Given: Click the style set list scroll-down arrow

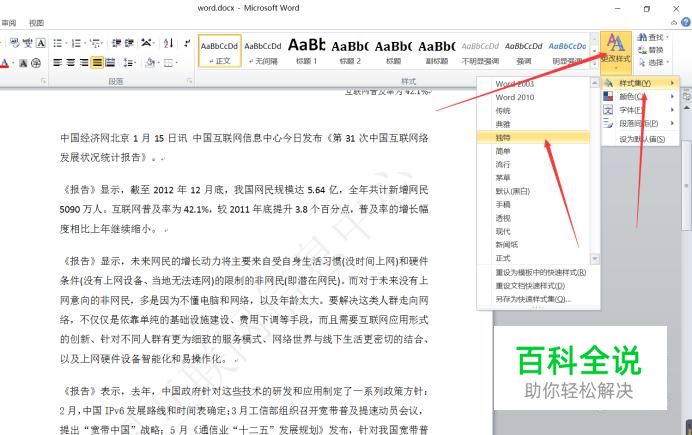Looking at the screenshot, I should [594, 259].
